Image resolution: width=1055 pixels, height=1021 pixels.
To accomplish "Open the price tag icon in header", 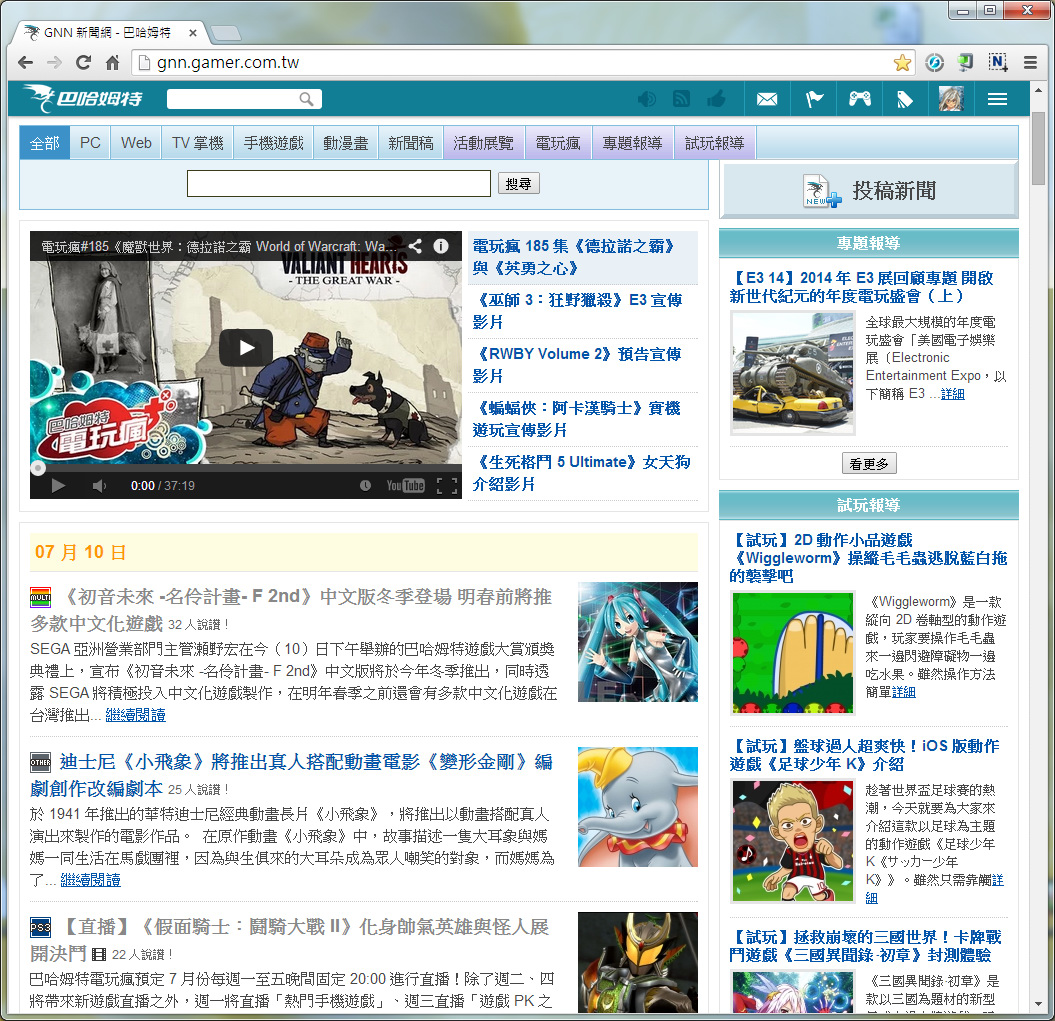I will [x=905, y=99].
